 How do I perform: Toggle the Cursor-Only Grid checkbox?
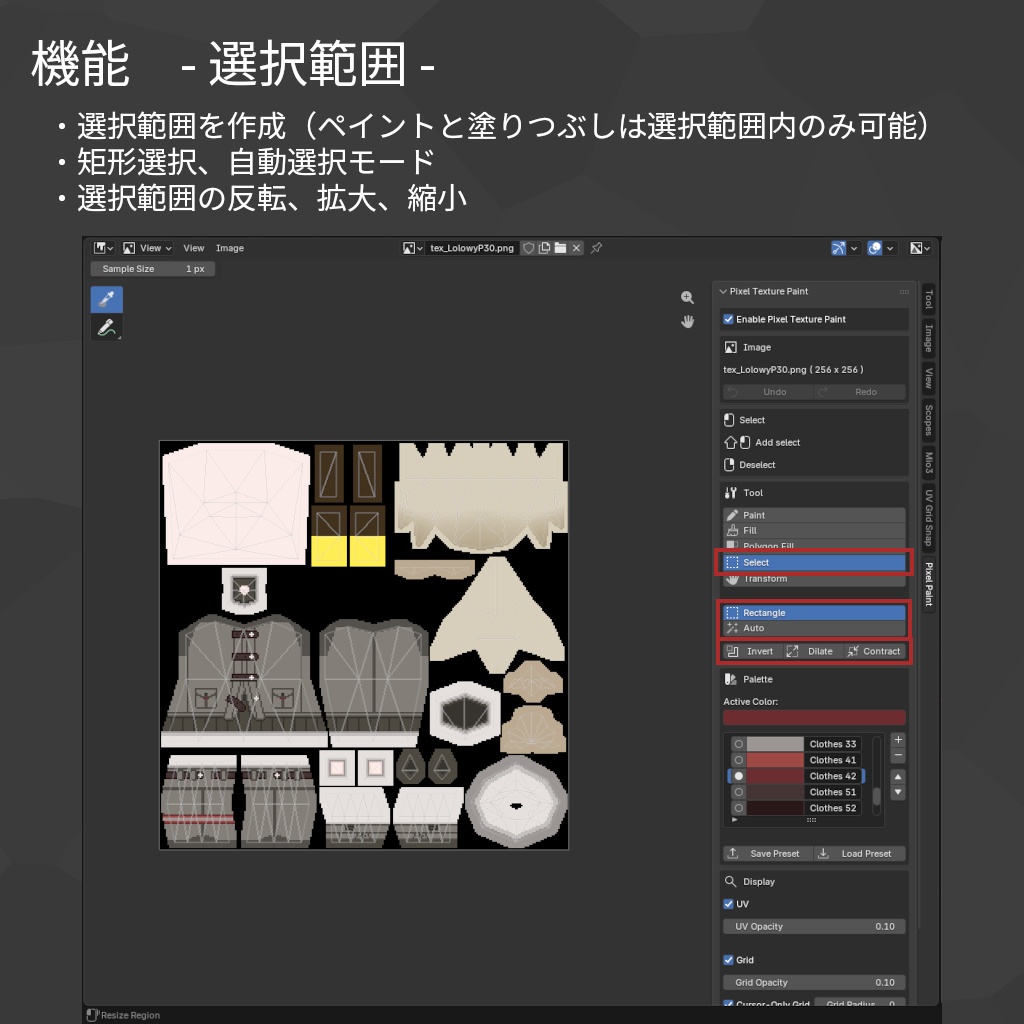(x=728, y=1004)
